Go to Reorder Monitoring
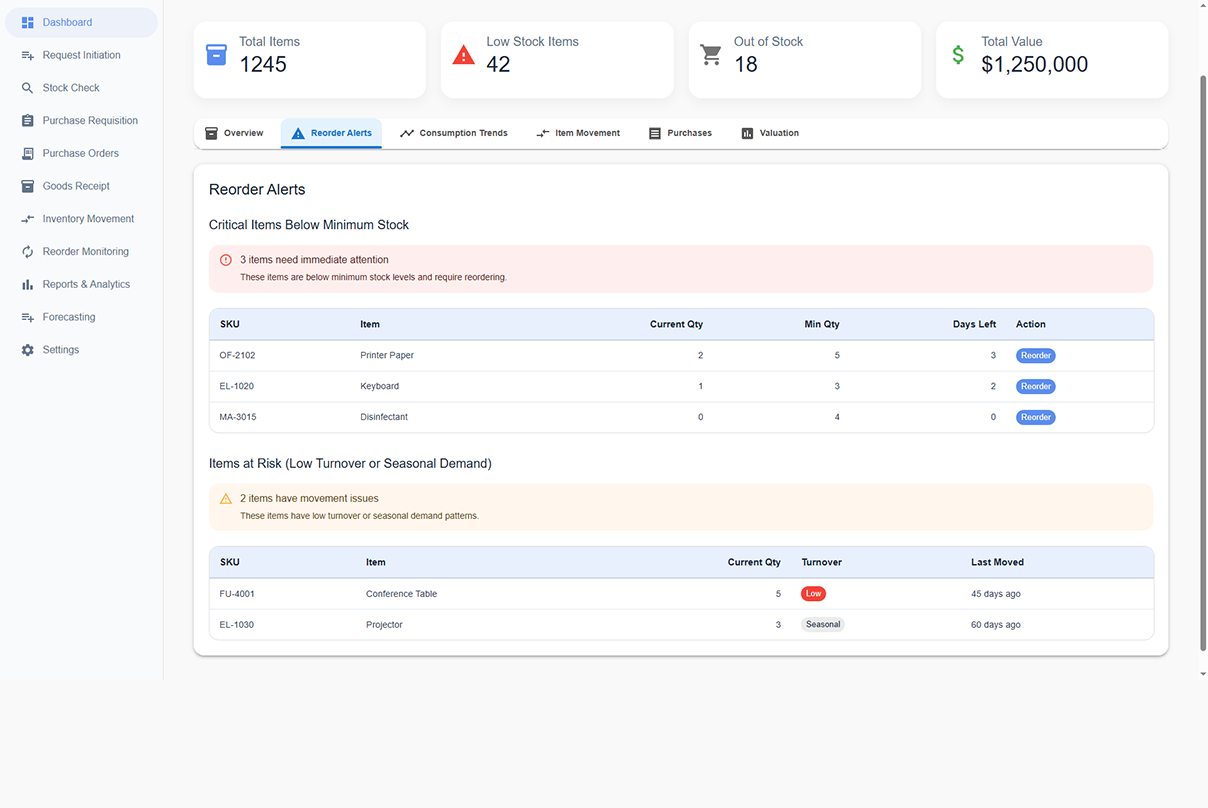This screenshot has width=1208, height=808. point(82,252)
